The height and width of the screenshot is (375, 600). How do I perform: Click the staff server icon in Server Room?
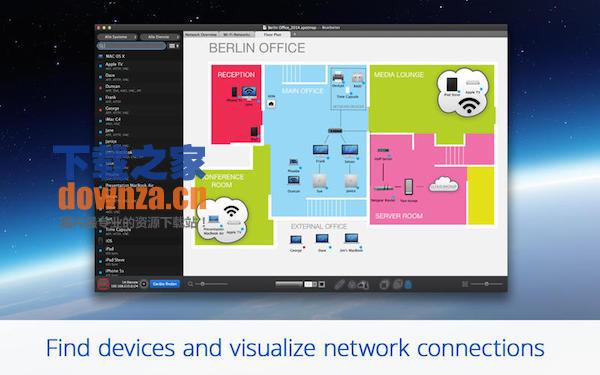click(x=383, y=151)
